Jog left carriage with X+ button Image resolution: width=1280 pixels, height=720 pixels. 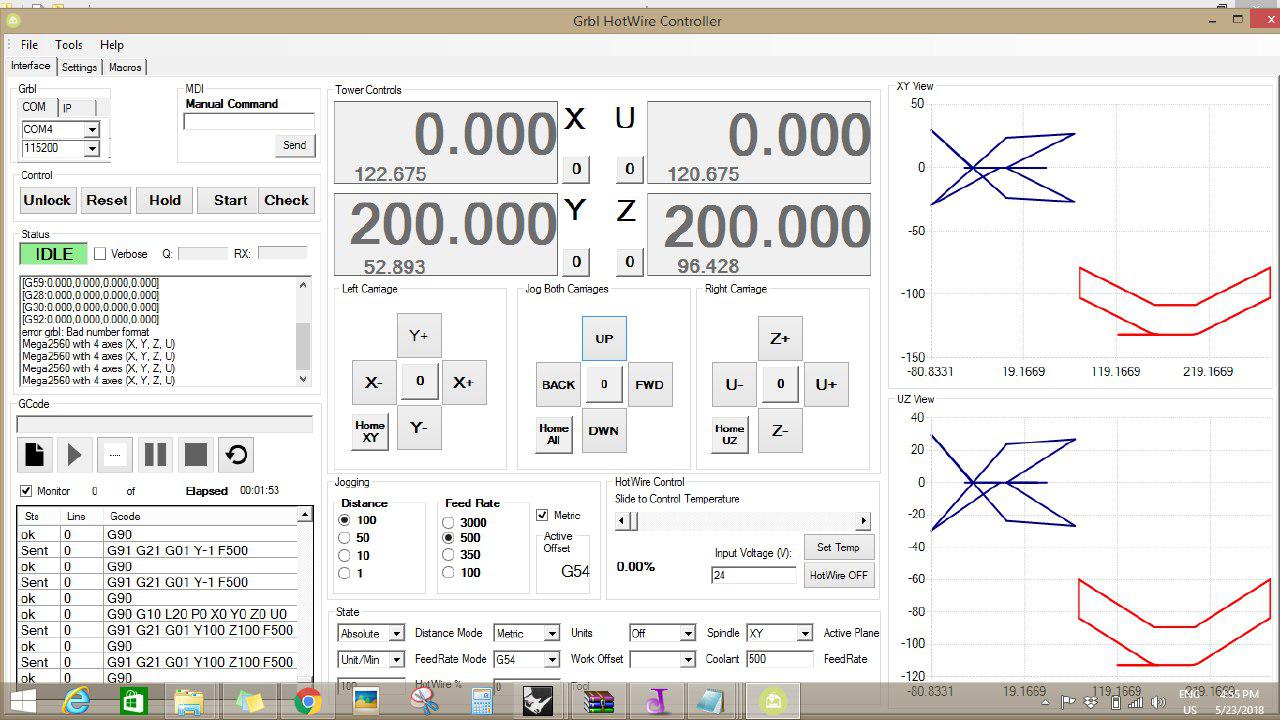(464, 382)
